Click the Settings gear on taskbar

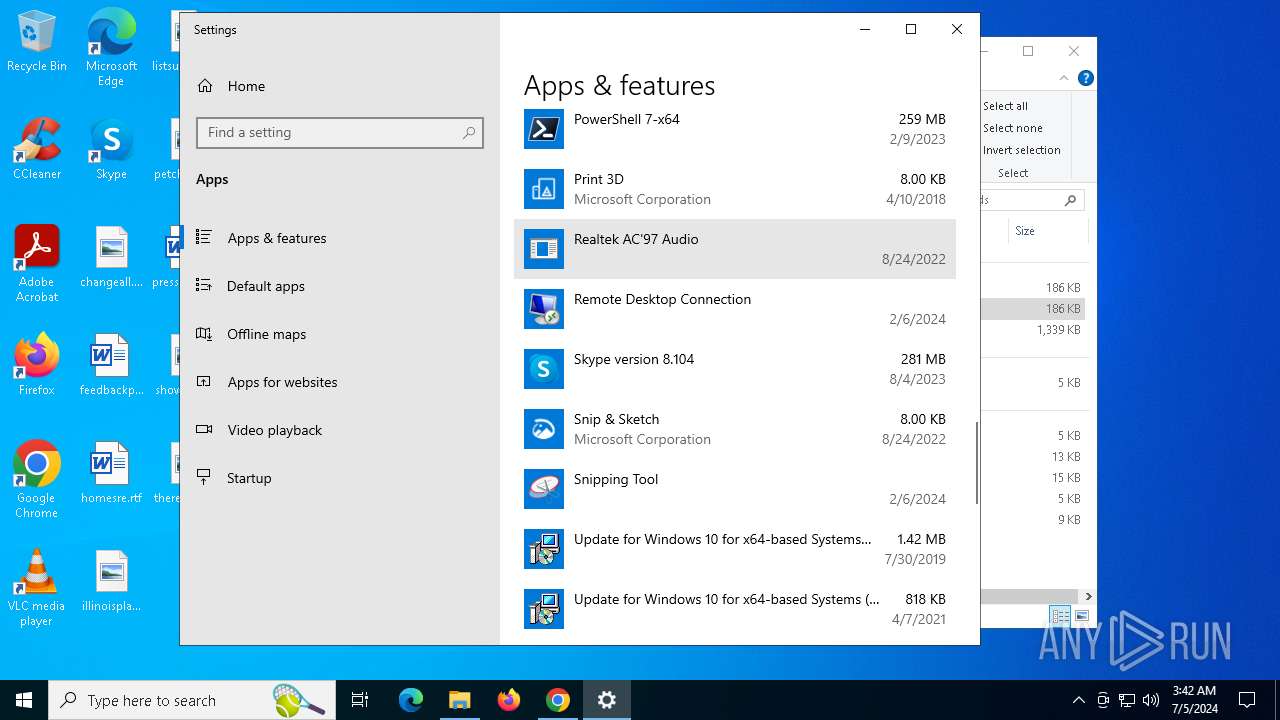[x=607, y=700]
